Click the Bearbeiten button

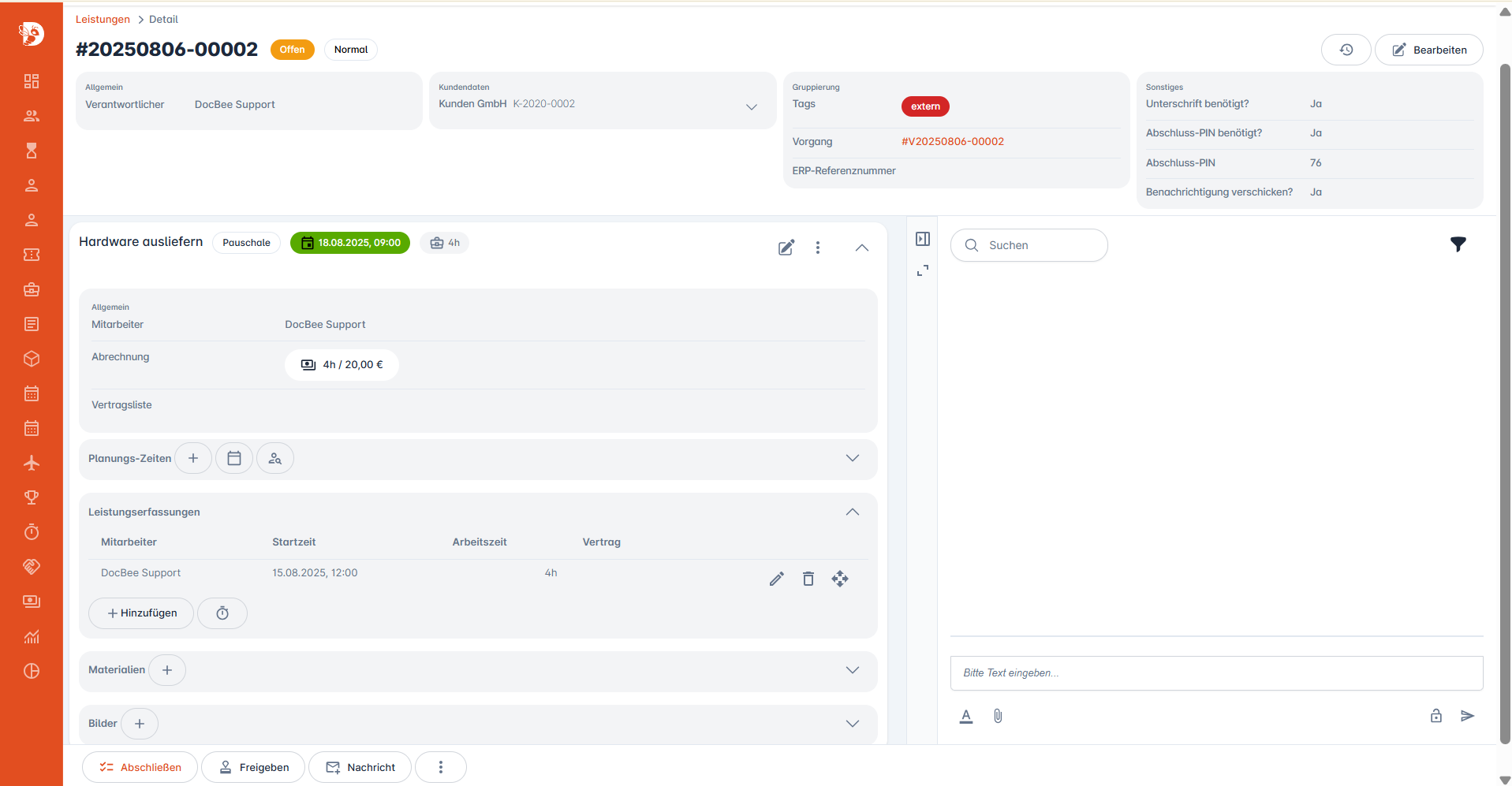[x=1429, y=50]
